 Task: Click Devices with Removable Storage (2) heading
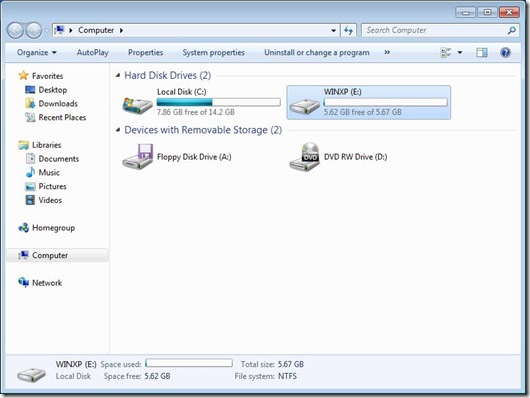(203, 130)
